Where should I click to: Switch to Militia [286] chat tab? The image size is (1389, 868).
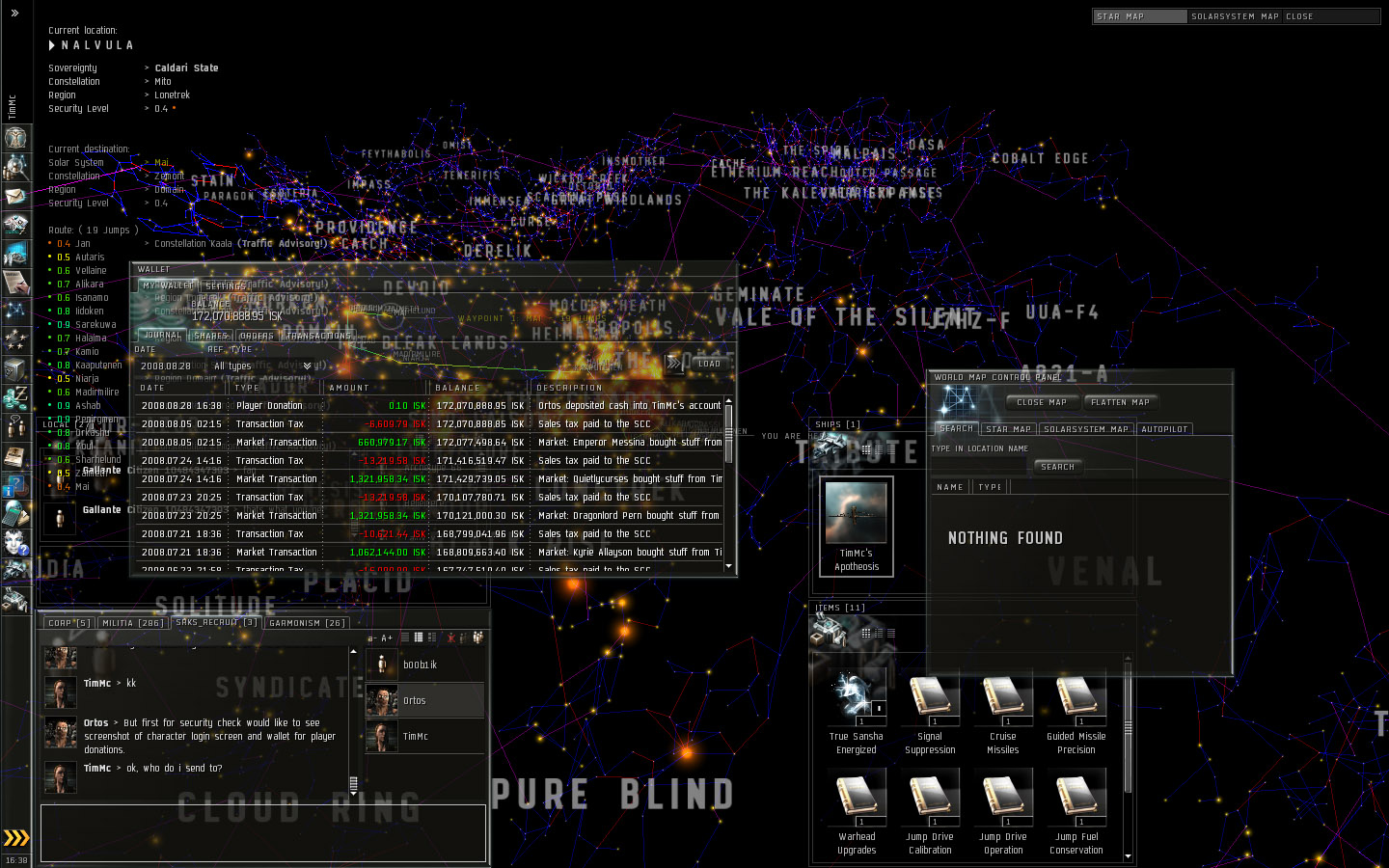coord(133,623)
